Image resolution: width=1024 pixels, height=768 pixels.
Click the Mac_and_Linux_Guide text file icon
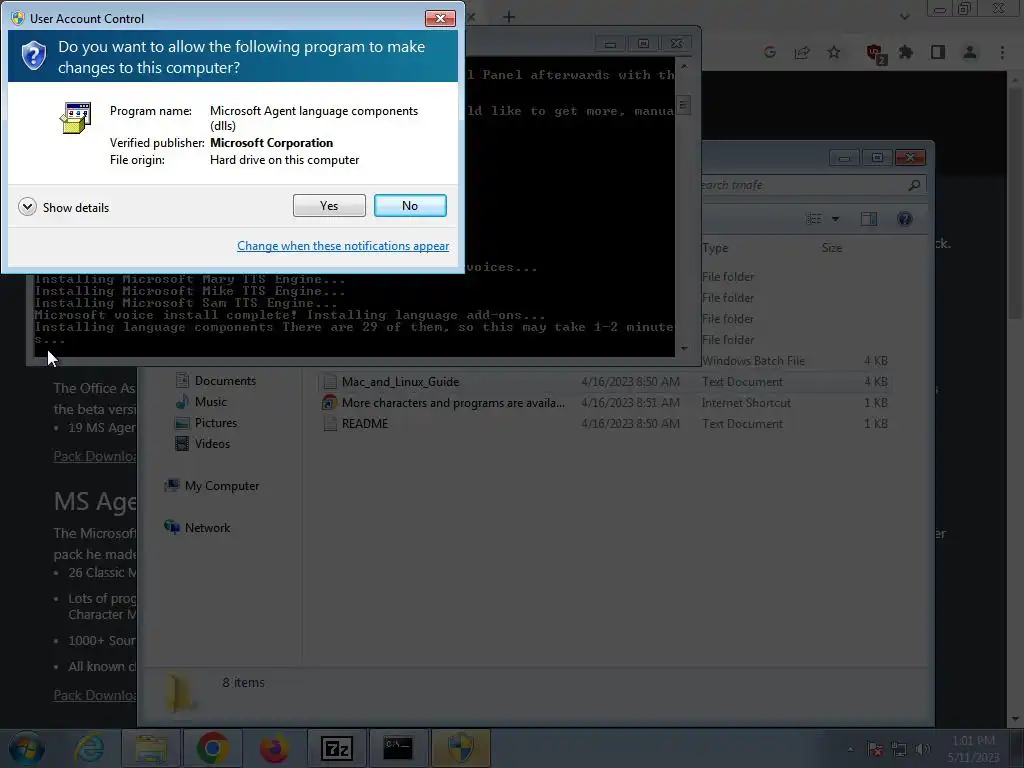coord(330,381)
